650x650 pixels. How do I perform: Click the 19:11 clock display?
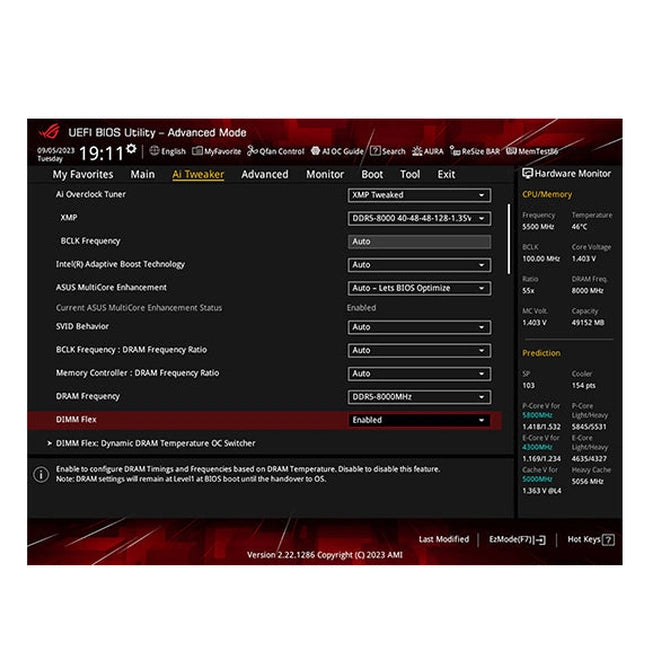click(x=101, y=153)
